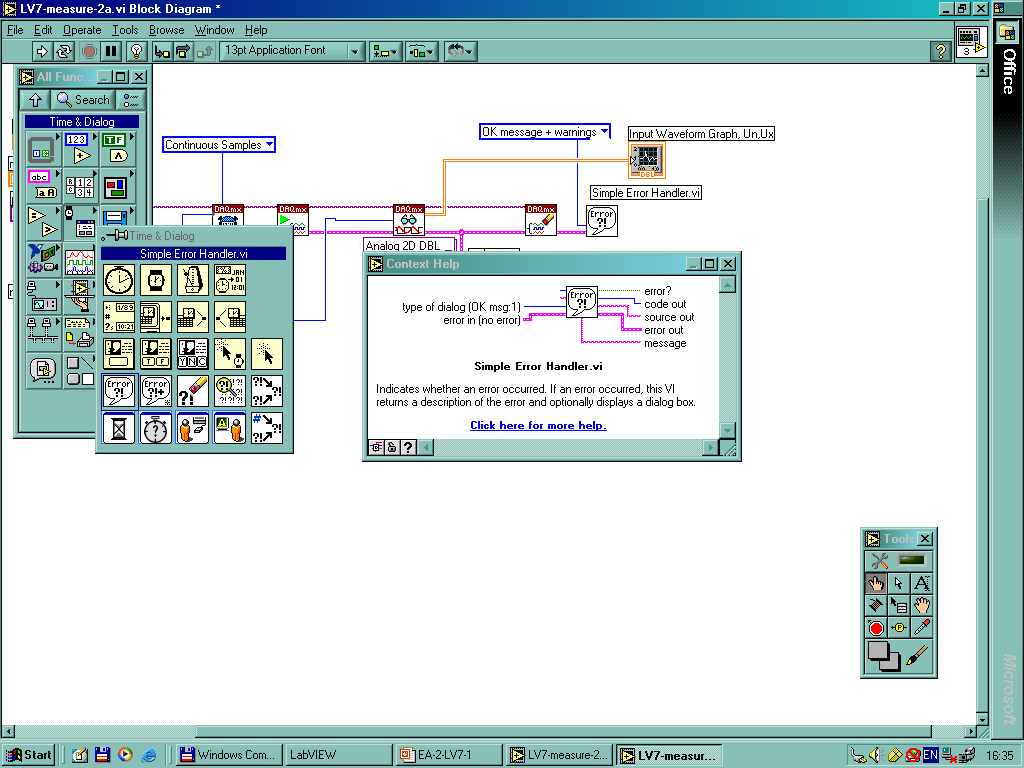Viewport: 1024px width, 768px height.
Task: Click the foreground/background color swatch in Tools
Action: click(x=883, y=656)
